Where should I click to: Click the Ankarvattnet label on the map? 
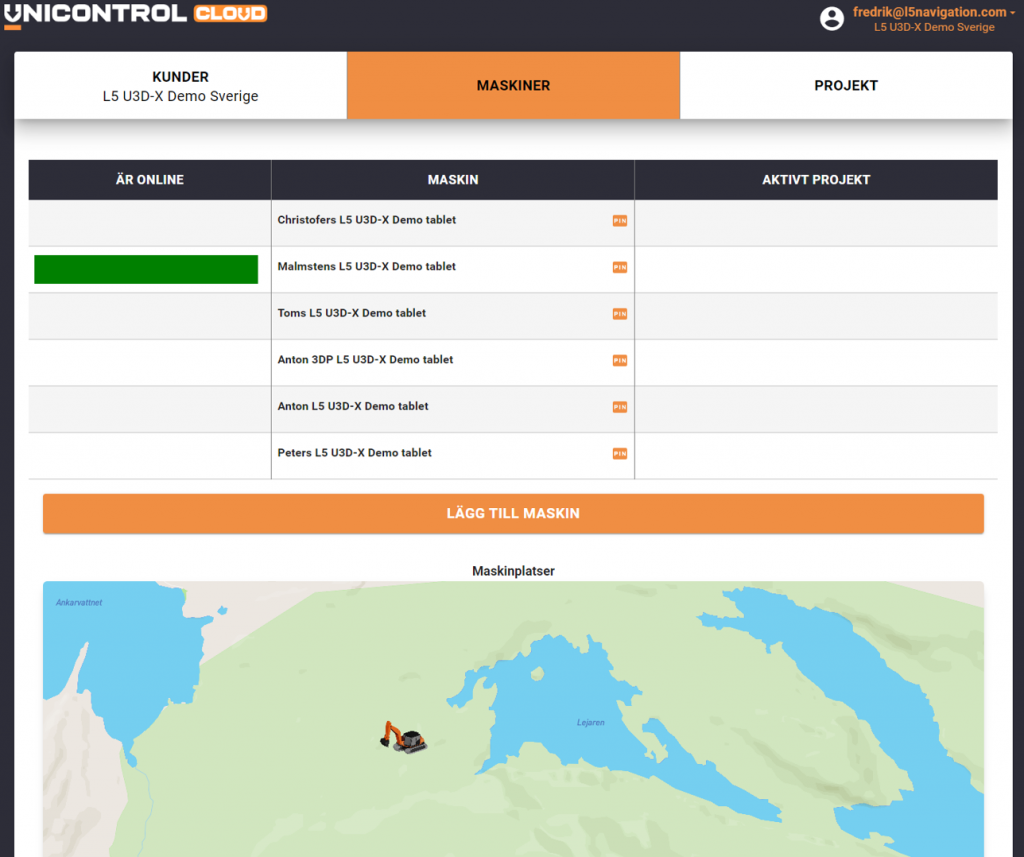point(79,602)
